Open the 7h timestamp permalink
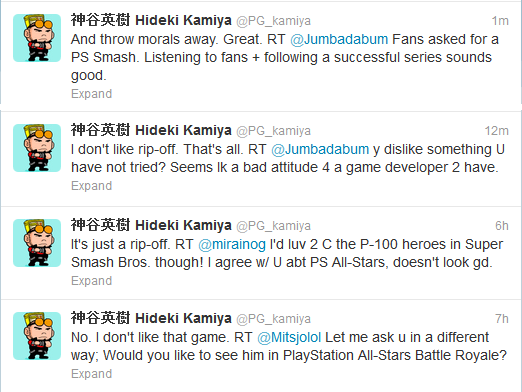The image size is (522, 392). pyautogui.click(x=502, y=319)
